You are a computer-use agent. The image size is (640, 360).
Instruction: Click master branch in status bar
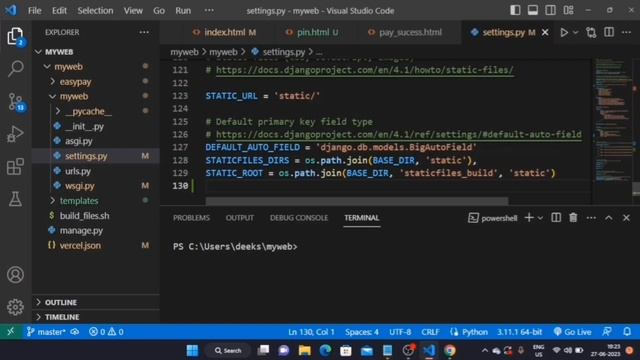(46, 332)
